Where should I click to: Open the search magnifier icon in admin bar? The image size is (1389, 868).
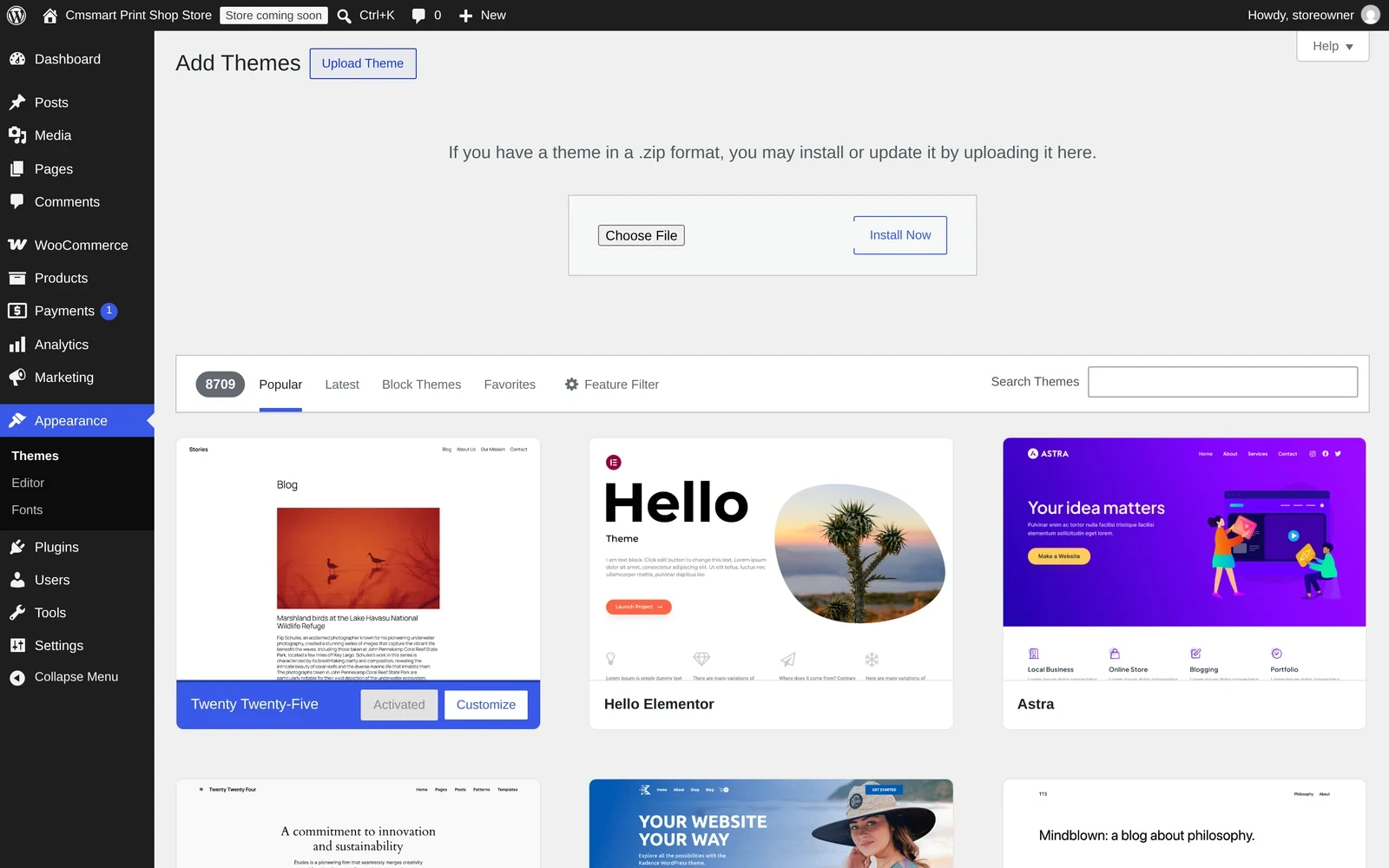click(x=344, y=16)
